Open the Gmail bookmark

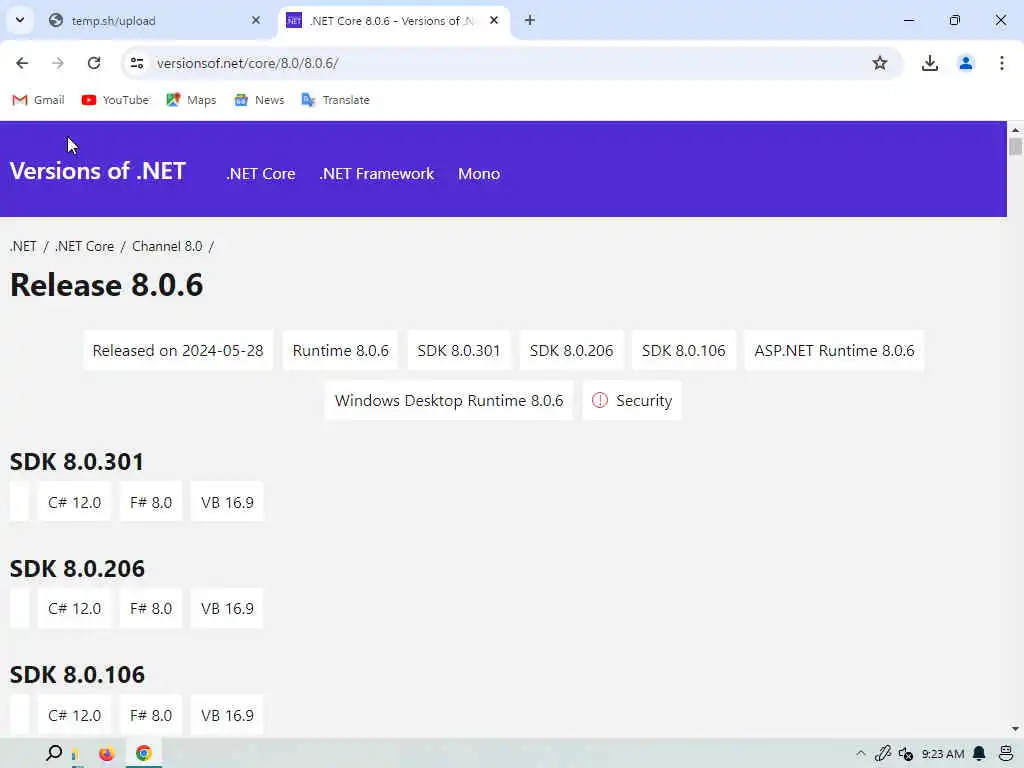[x=39, y=100]
